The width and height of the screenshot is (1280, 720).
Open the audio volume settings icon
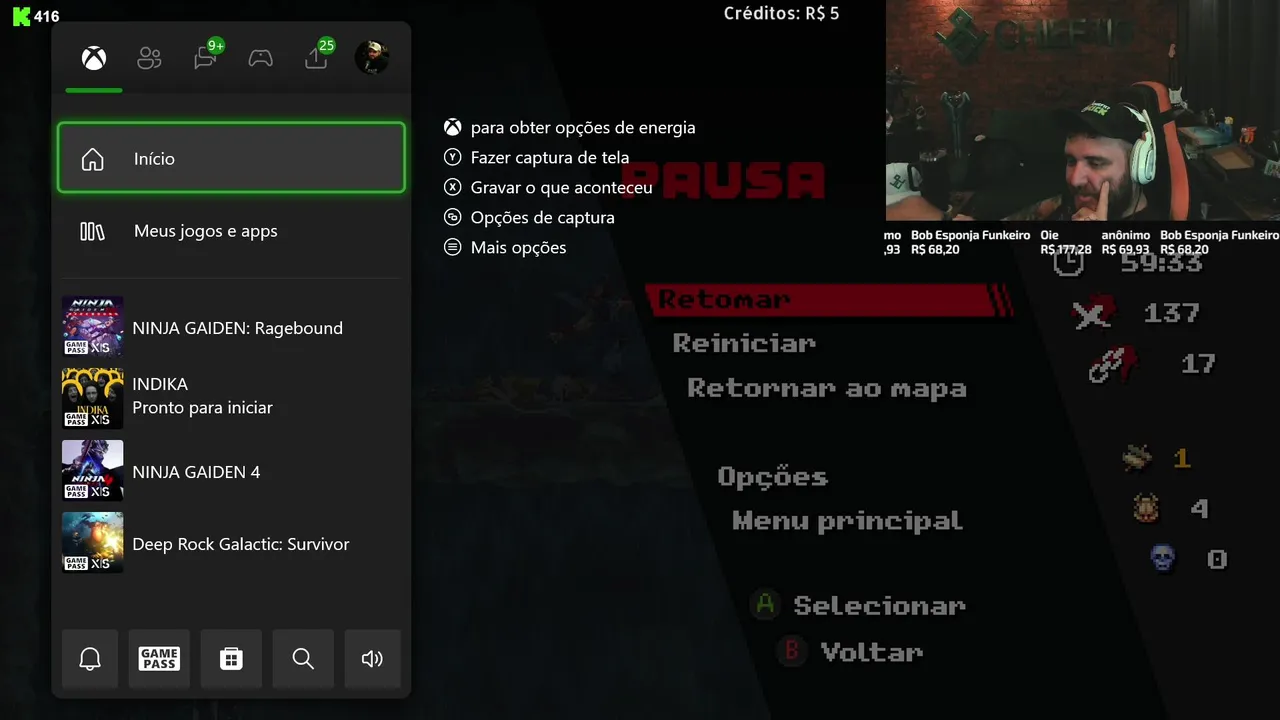(372, 659)
